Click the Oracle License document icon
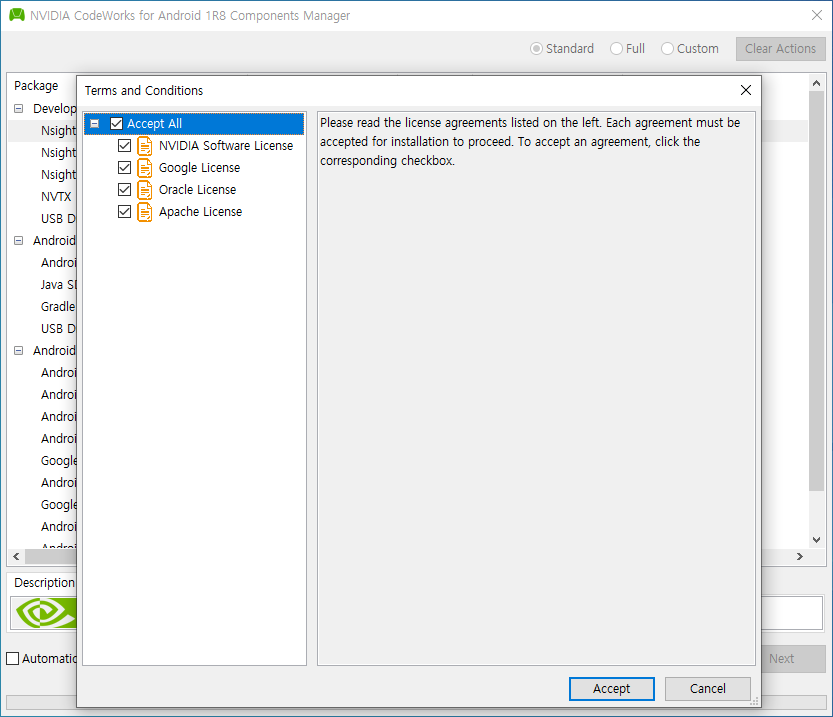The height and width of the screenshot is (717, 833). [144, 190]
